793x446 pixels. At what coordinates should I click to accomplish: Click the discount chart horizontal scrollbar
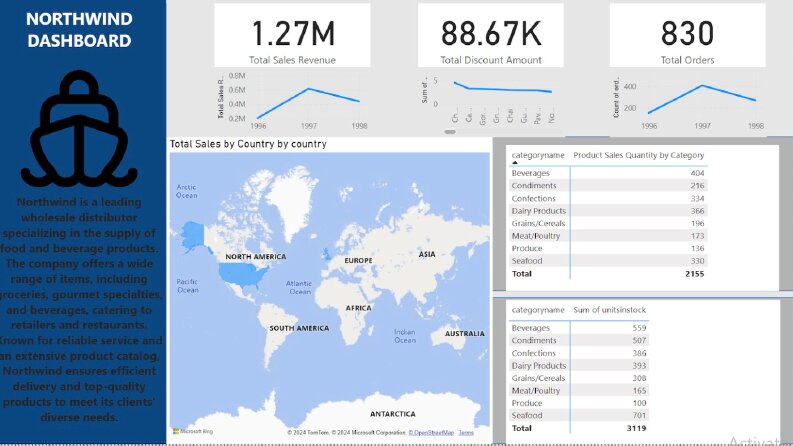(450, 131)
